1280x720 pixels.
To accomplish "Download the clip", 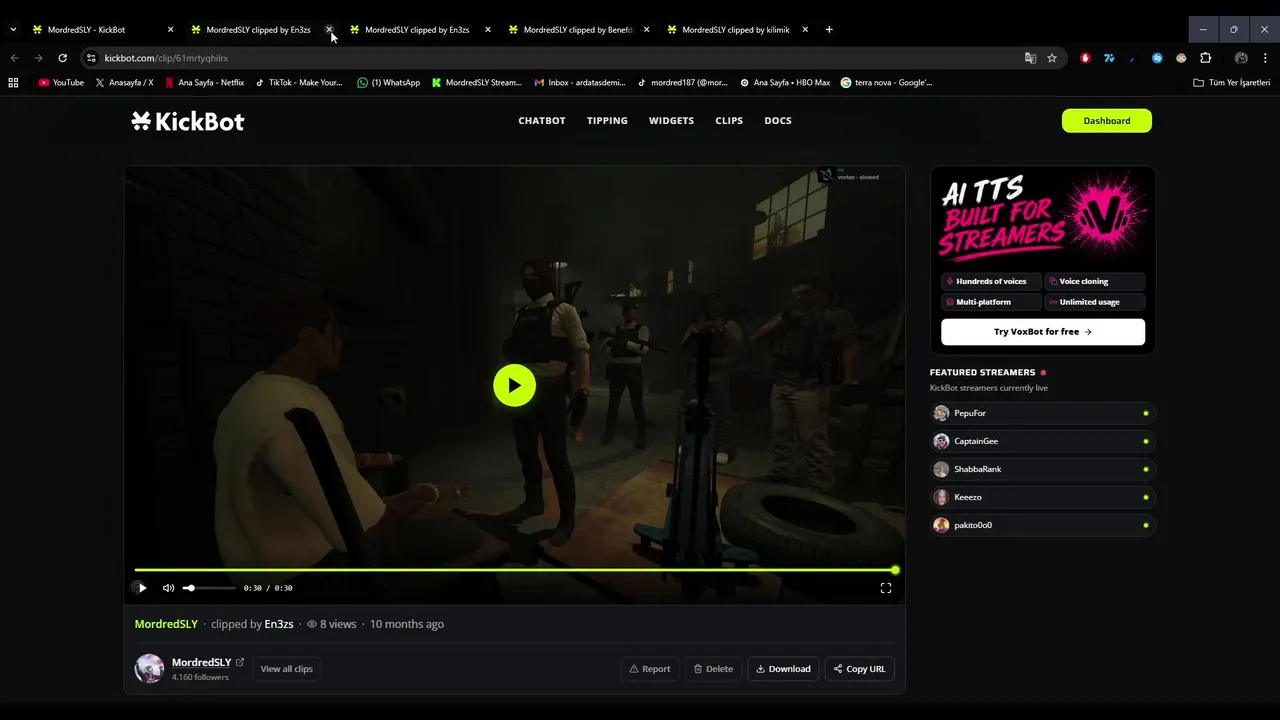I will click(x=783, y=669).
